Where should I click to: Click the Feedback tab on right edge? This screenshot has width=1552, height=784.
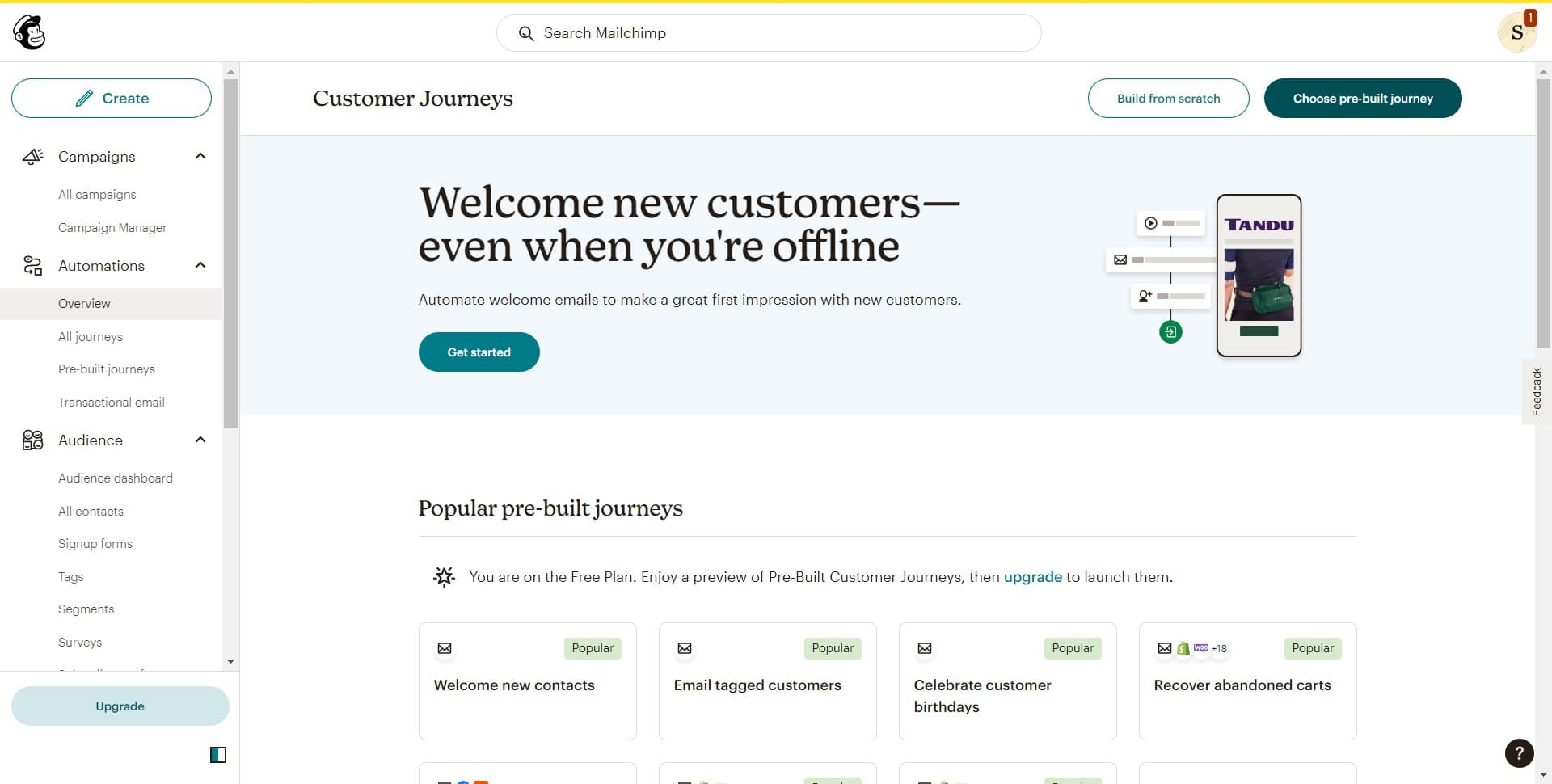click(1537, 391)
